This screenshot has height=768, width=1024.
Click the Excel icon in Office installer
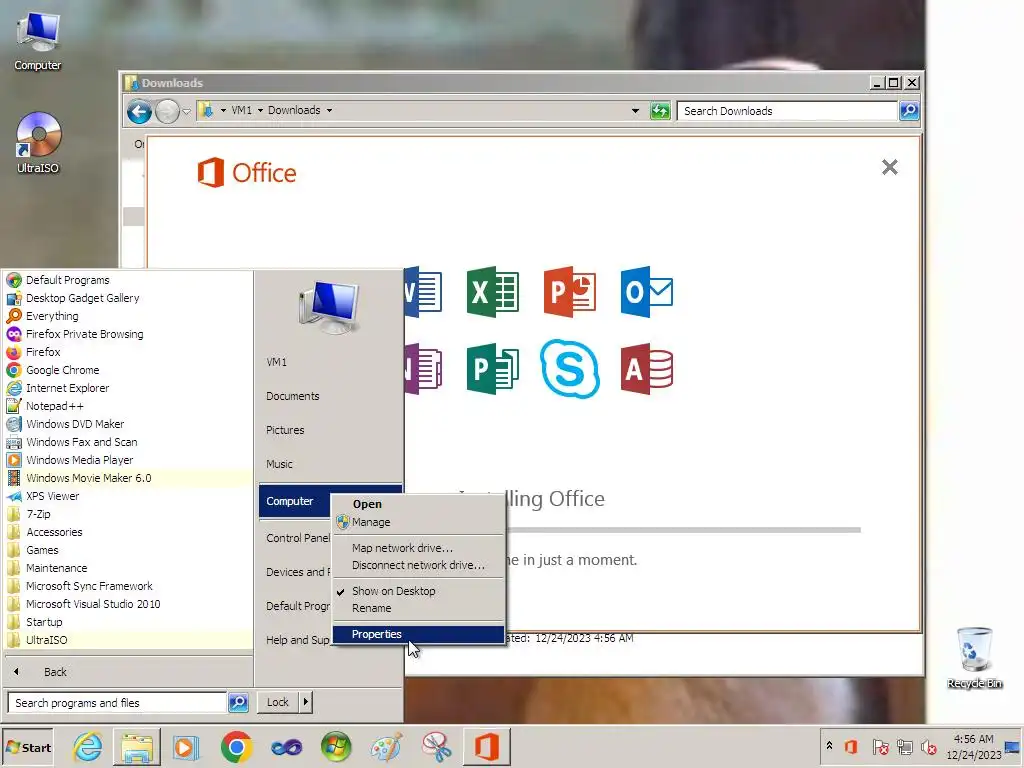tap(493, 292)
